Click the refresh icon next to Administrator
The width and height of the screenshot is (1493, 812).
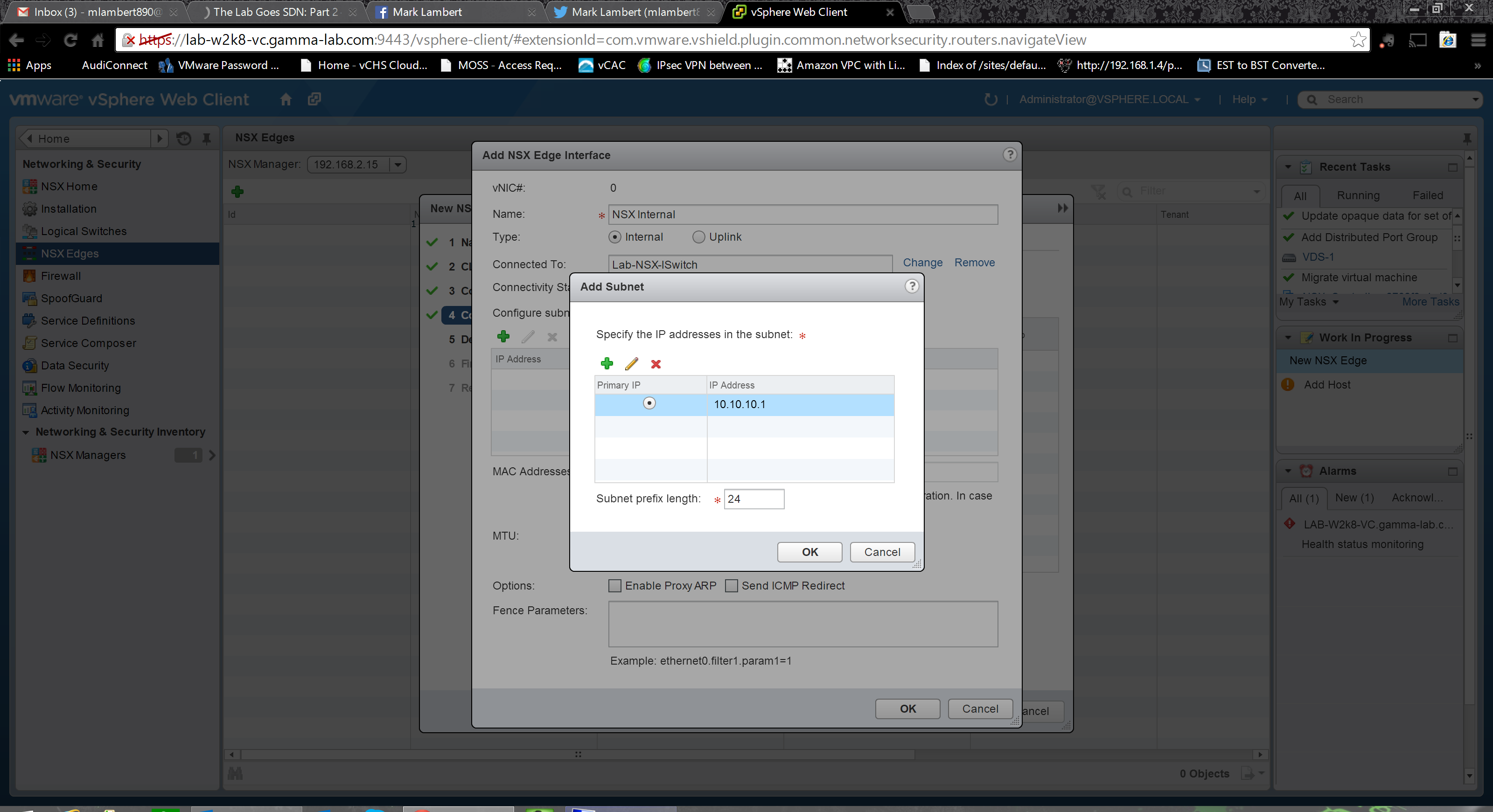click(991, 99)
